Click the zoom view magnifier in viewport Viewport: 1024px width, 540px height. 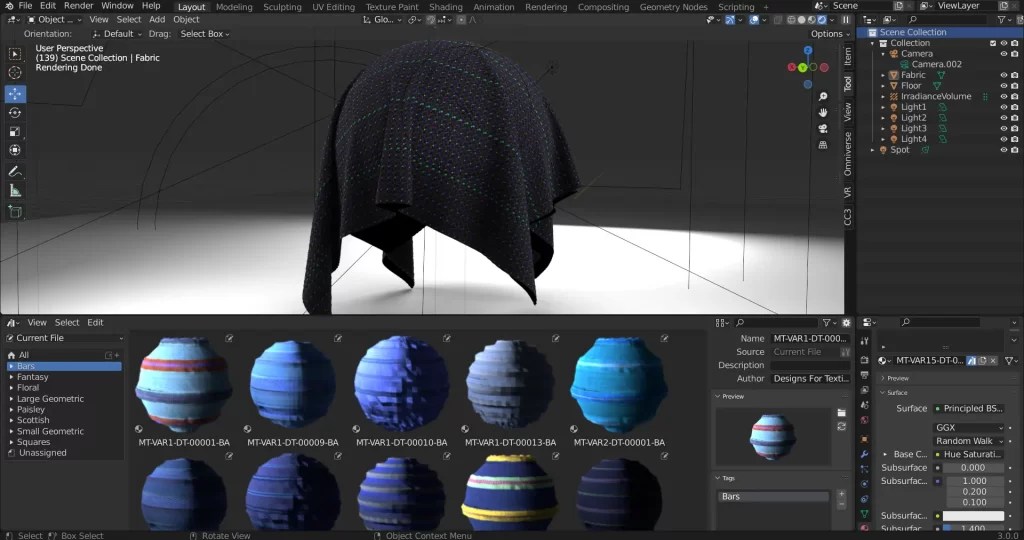coord(823,97)
